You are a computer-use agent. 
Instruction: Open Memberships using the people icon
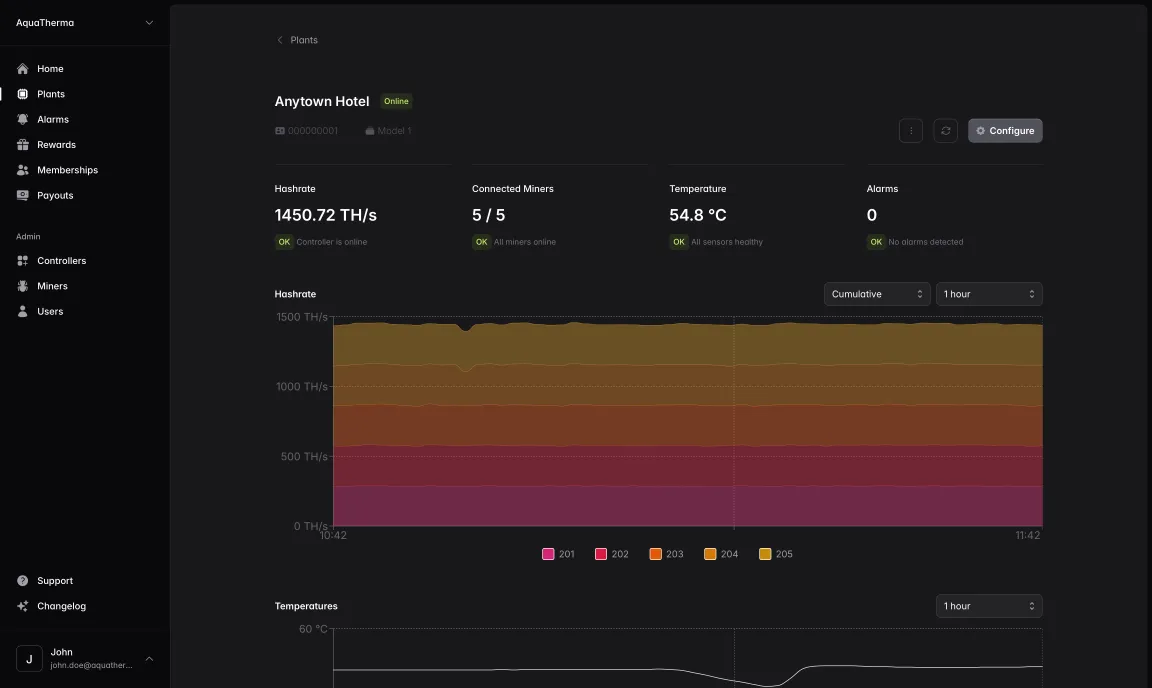tap(22, 169)
